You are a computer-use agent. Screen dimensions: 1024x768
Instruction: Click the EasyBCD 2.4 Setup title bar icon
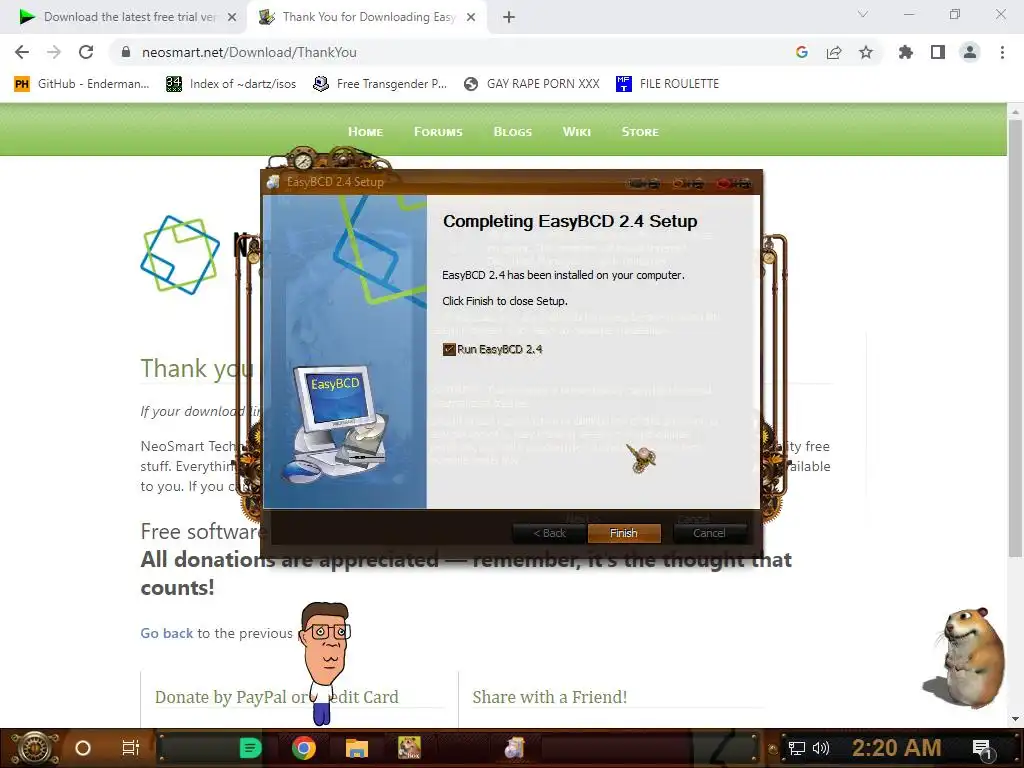(x=274, y=182)
